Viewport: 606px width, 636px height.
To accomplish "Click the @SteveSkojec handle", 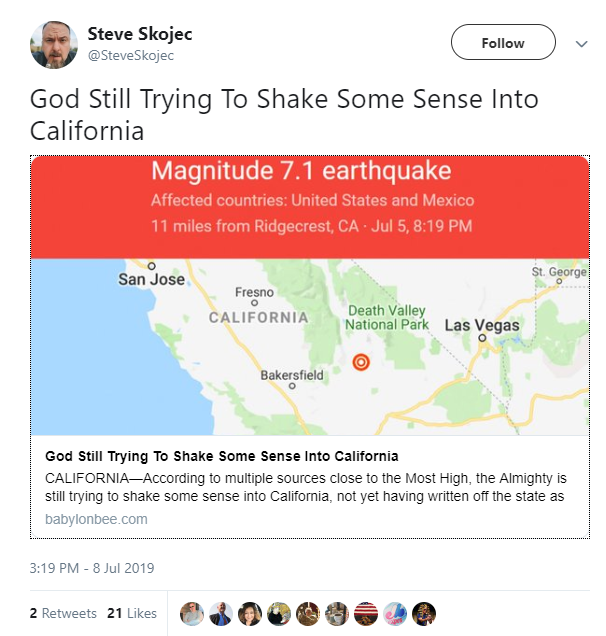I will pos(131,56).
